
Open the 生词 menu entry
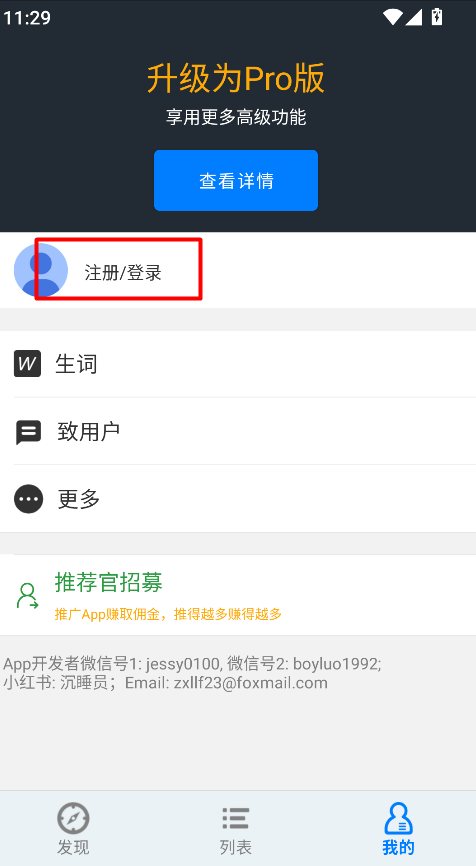pos(238,364)
